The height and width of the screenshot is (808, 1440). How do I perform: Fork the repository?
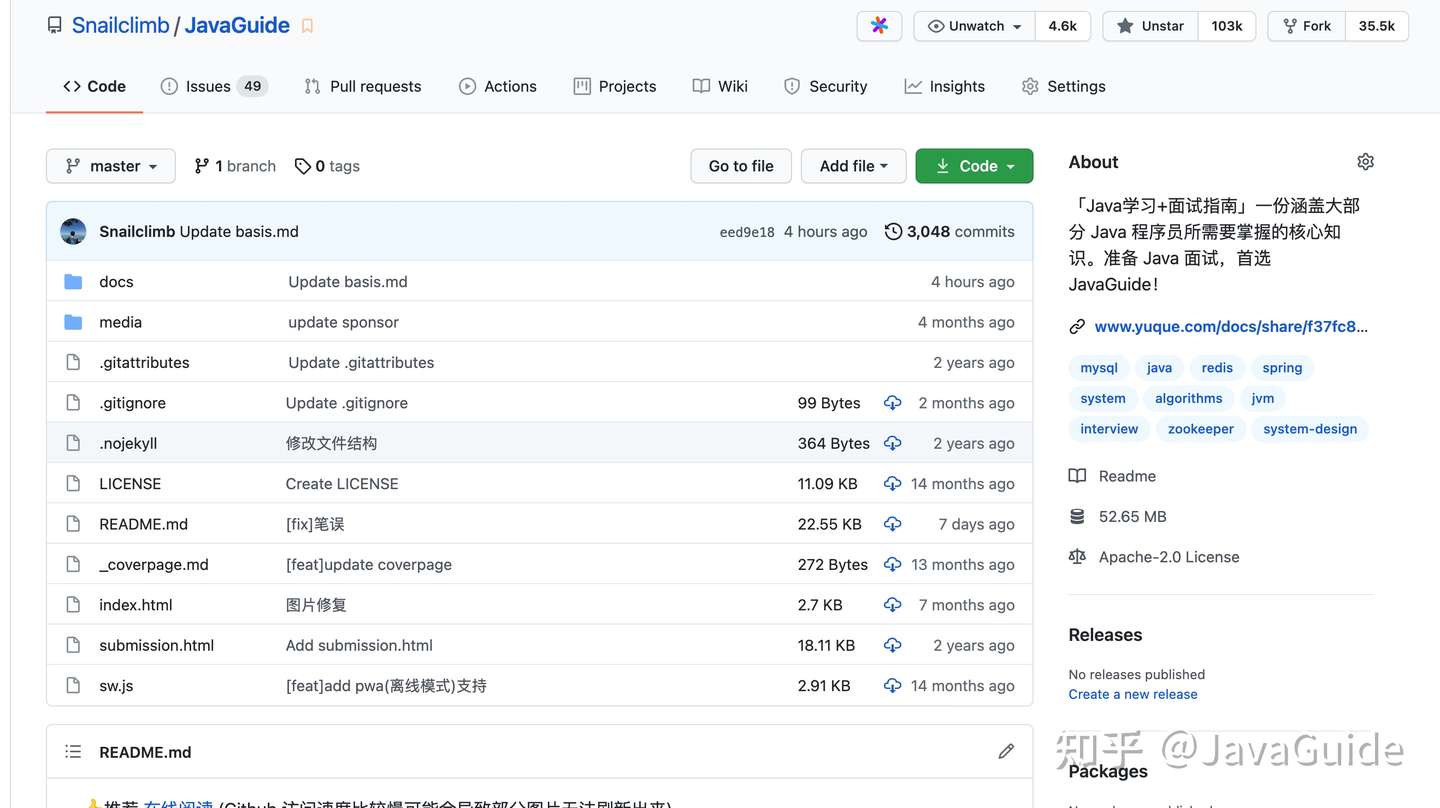[x=1307, y=26]
